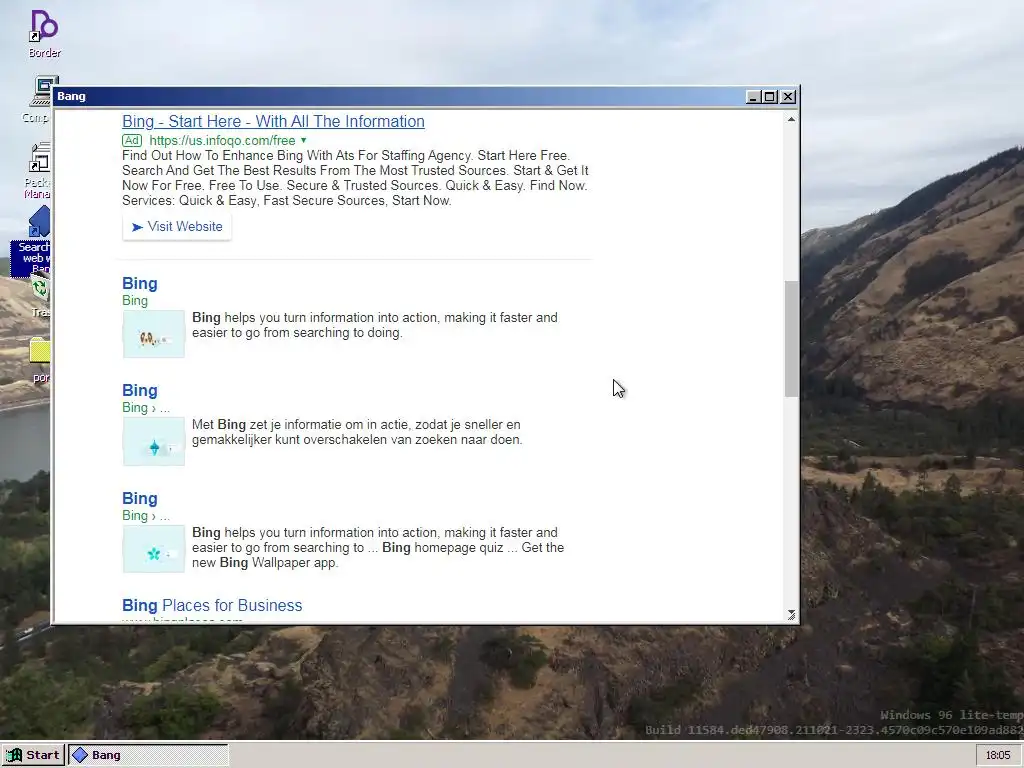Image resolution: width=1024 pixels, height=768 pixels.
Task: Click the green Ad badge
Action: tap(132, 140)
